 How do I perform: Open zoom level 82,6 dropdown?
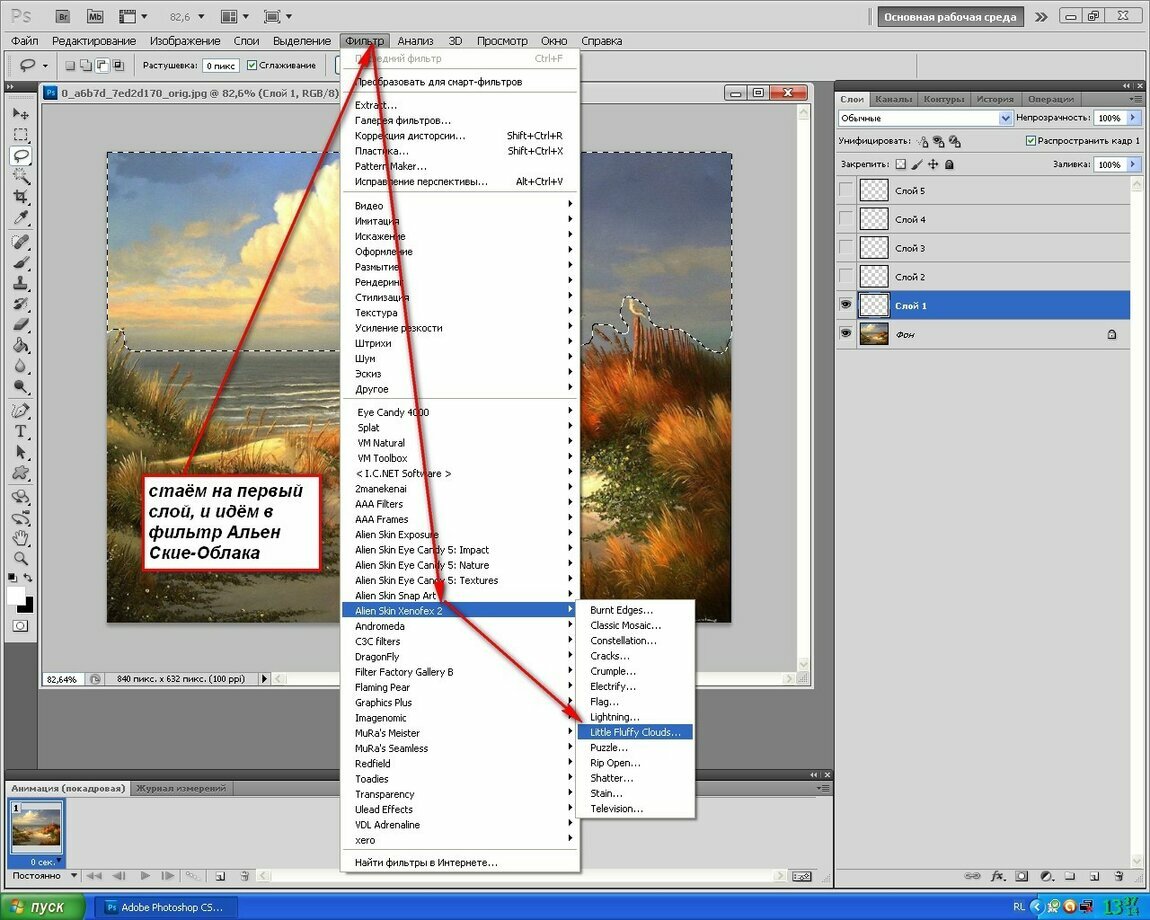(201, 16)
